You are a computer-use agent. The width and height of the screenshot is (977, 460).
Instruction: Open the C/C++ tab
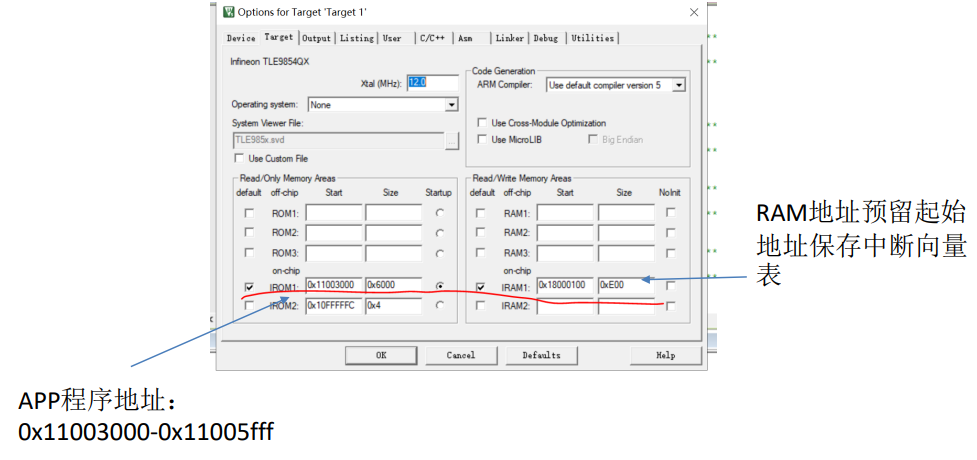coord(432,38)
